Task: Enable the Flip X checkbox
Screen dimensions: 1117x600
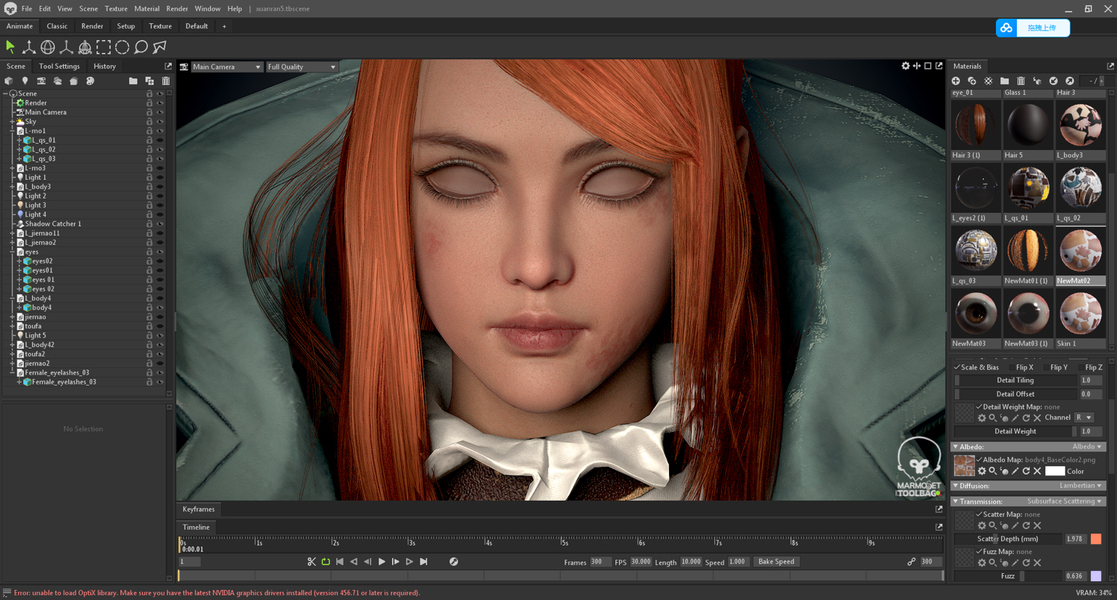Action: click(1012, 367)
